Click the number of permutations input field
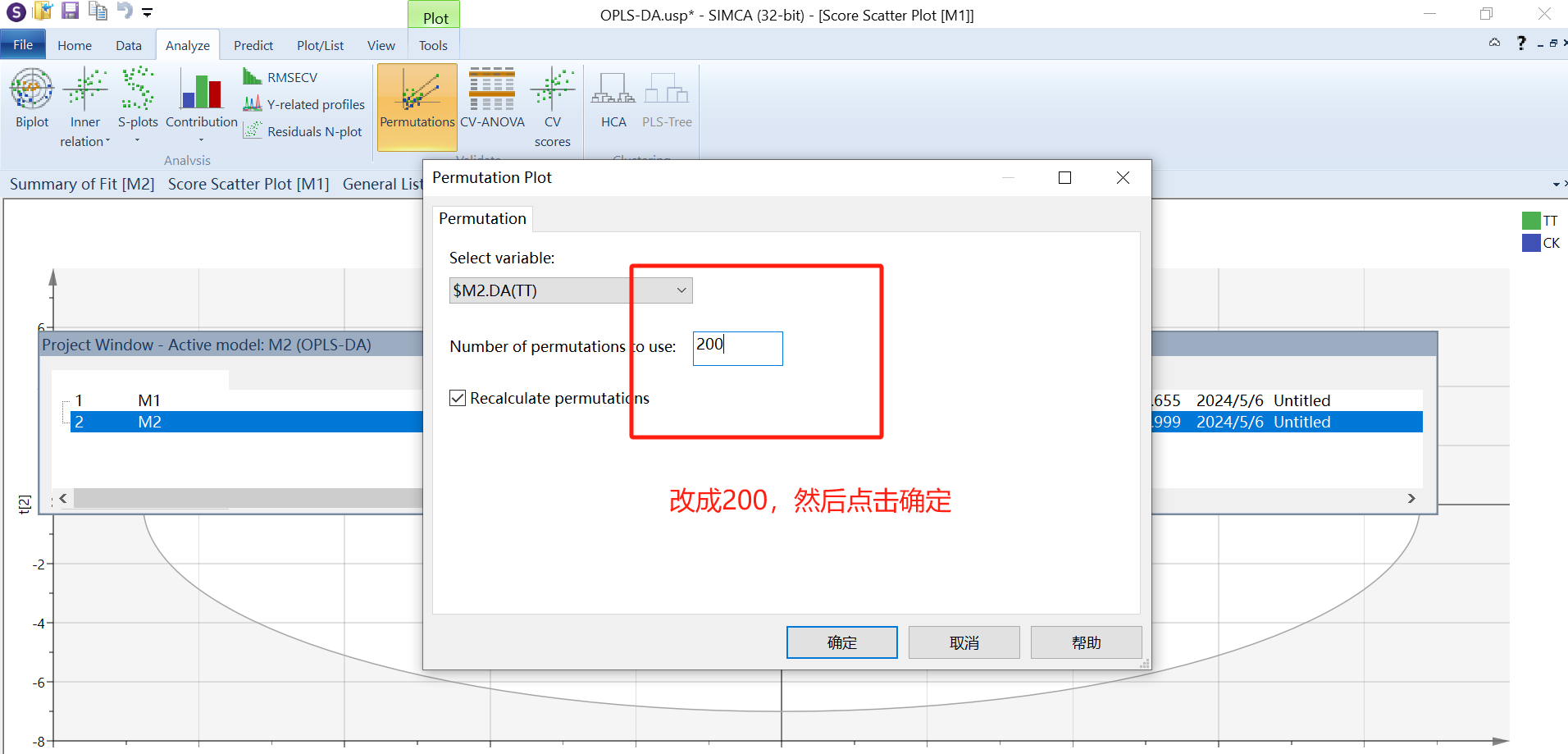Image resolution: width=1568 pixels, height=754 pixels. tap(737, 348)
